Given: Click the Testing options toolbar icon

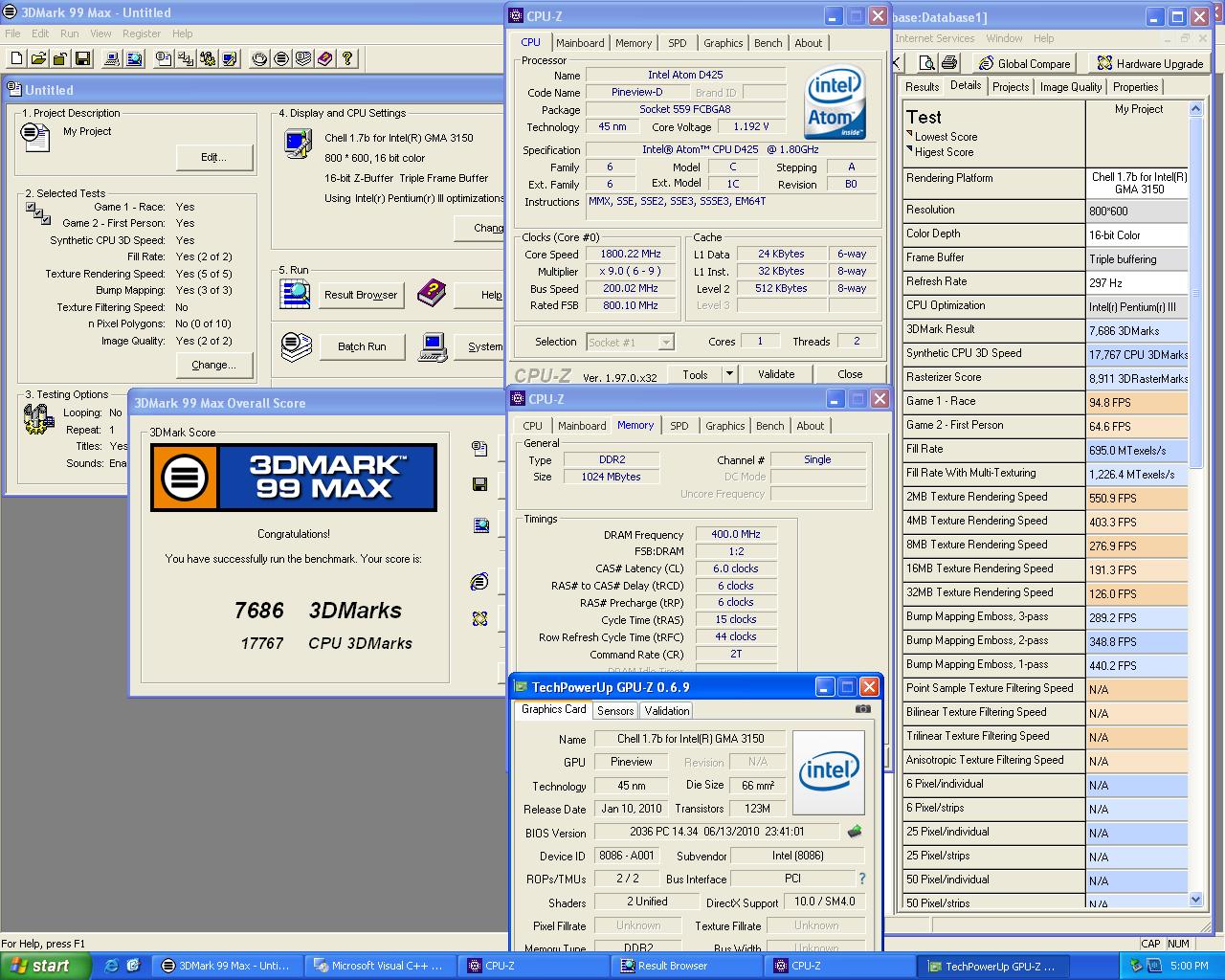Looking at the screenshot, I should point(208,59).
